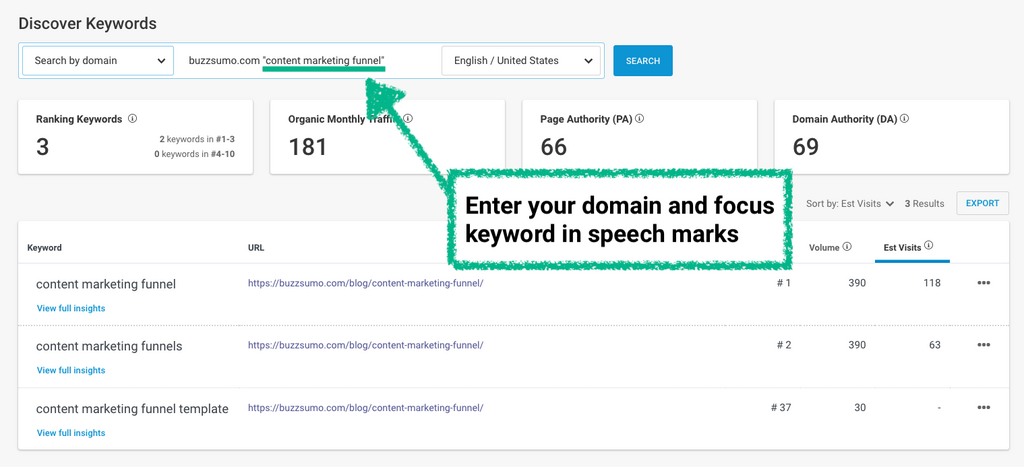The image size is (1024, 467).
Task: Open URL link in the funnel template row
Action: click(x=365, y=408)
